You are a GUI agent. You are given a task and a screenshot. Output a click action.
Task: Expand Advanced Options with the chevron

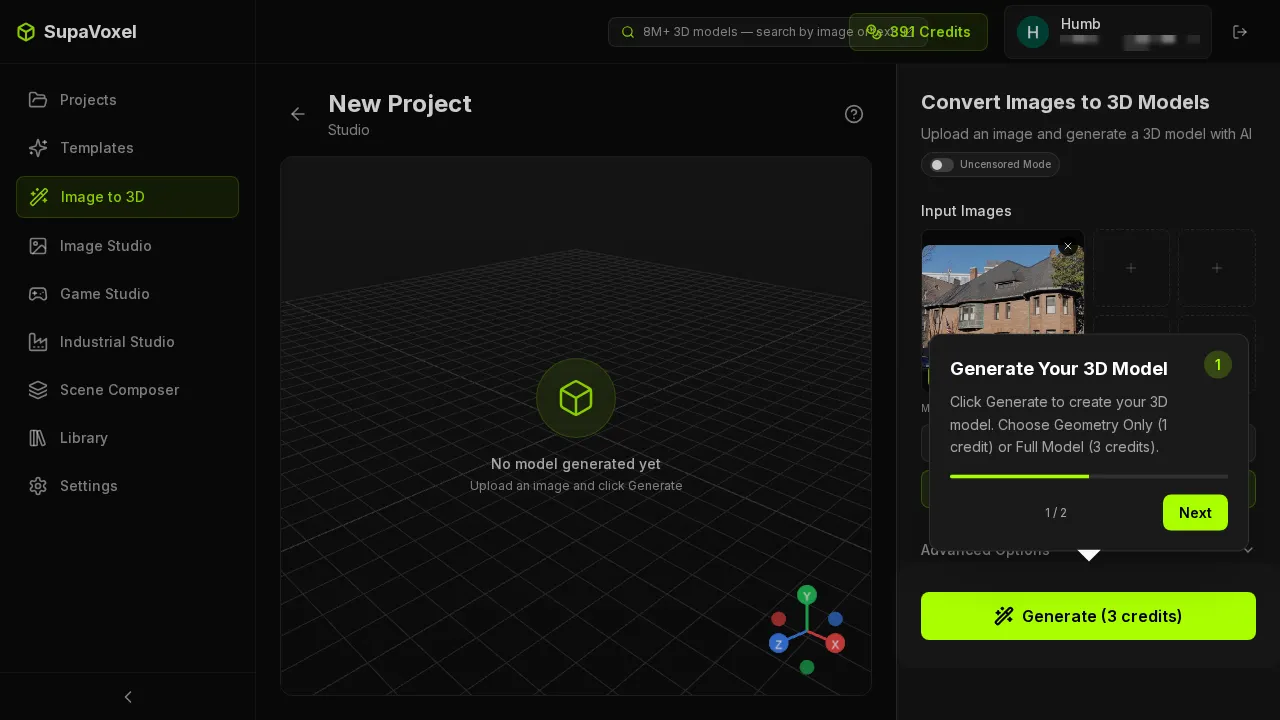[1247, 550]
